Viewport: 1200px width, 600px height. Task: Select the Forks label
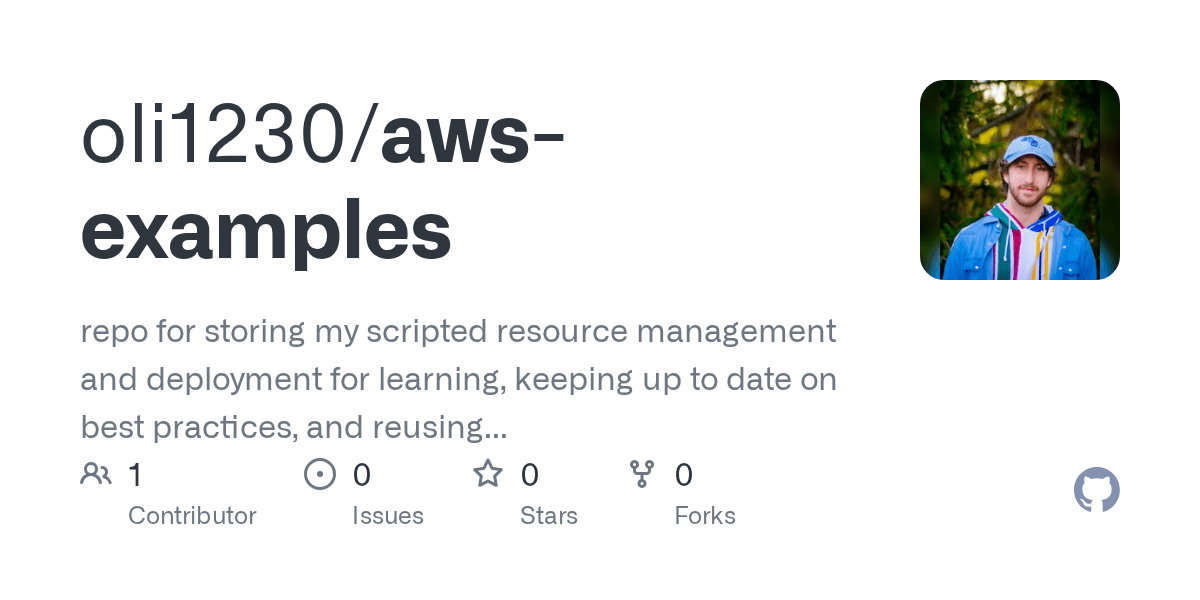[x=705, y=516]
